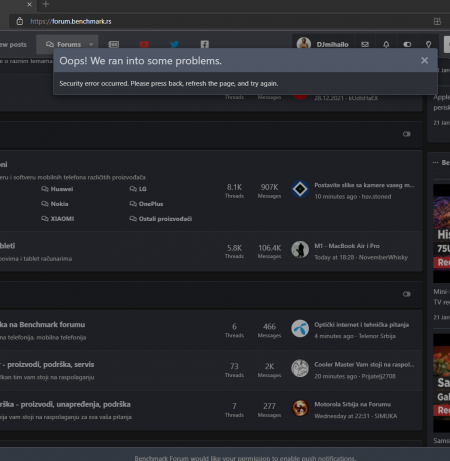Open the browser extensions grid icon
Image resolution: width=450 pixels, height=461 pixels.
point(437,21)
